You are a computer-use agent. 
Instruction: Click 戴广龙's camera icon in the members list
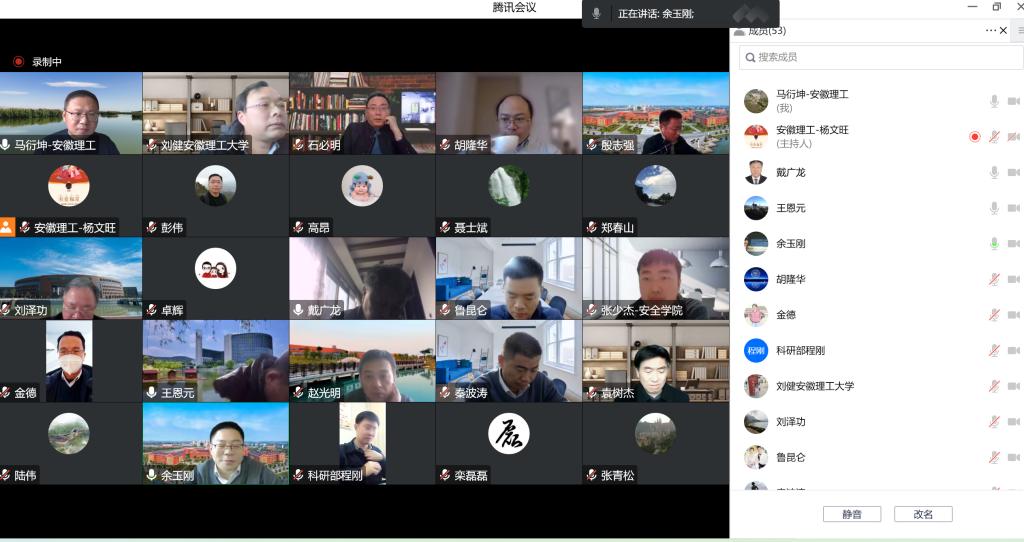tap(1014, 172)
